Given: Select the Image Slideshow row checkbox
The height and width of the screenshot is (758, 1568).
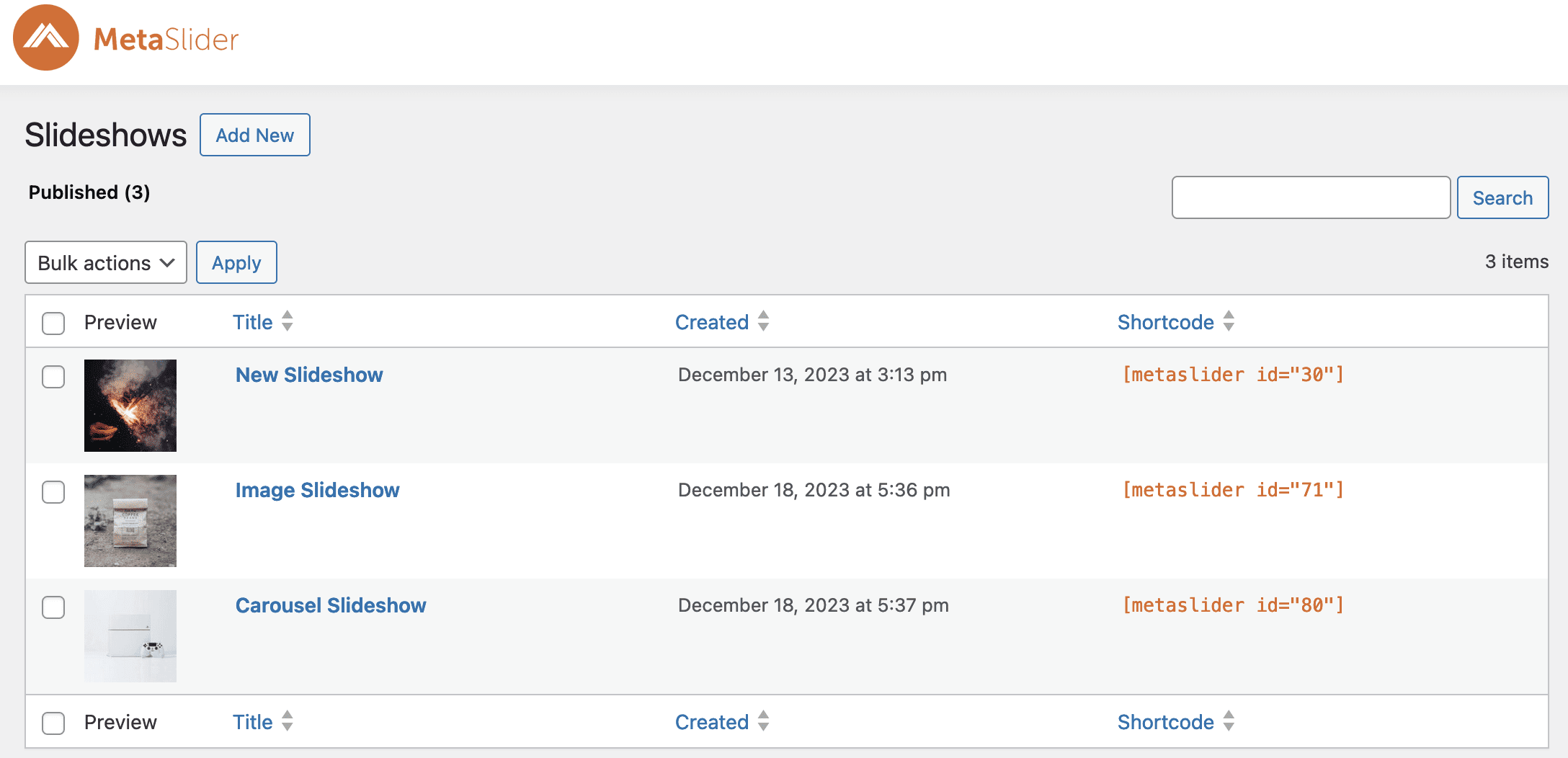Looking at the screenshot, I should [x=53, y=492].
